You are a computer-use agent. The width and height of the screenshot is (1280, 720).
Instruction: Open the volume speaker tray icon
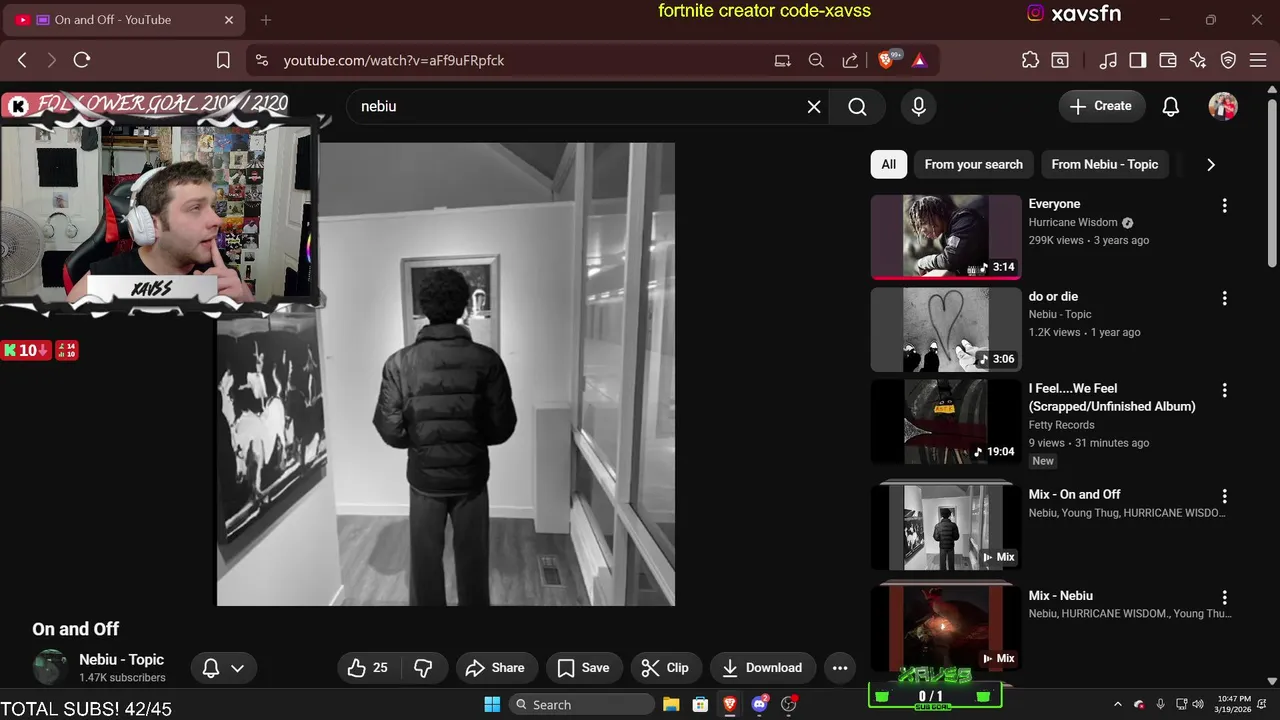click(1198, 704)
